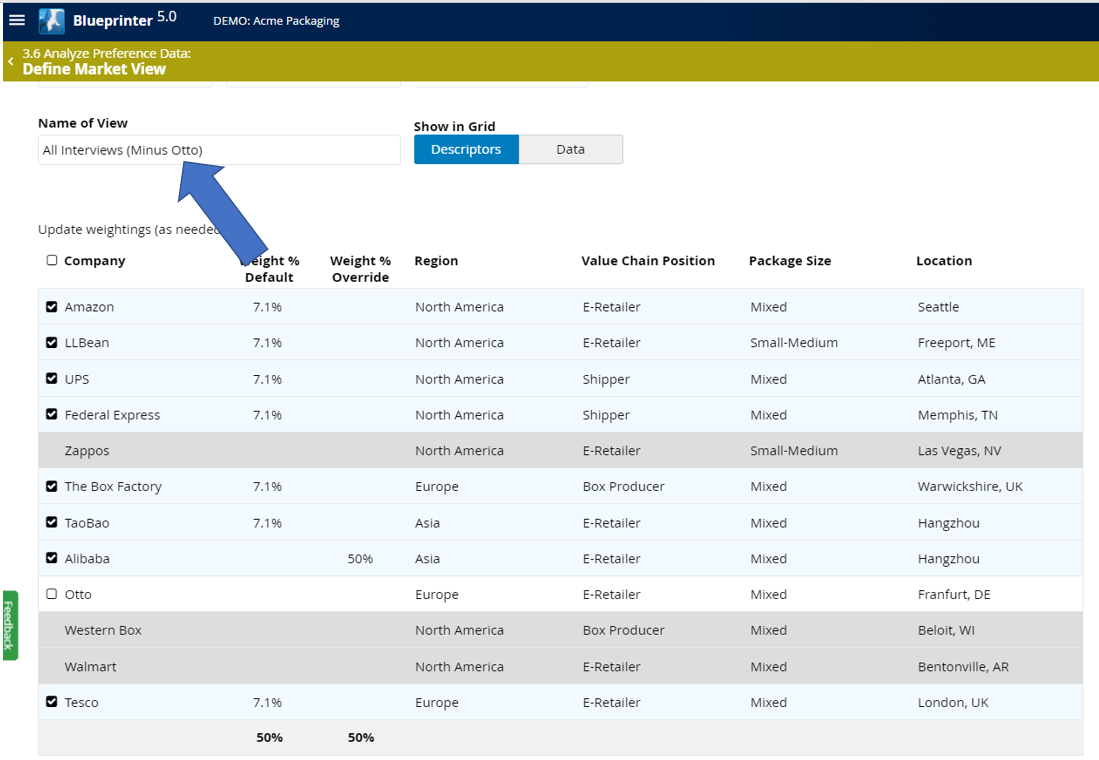Check the Otto checkbox
The height and width of the screenshot is (760, 1099).
[52, 594]
